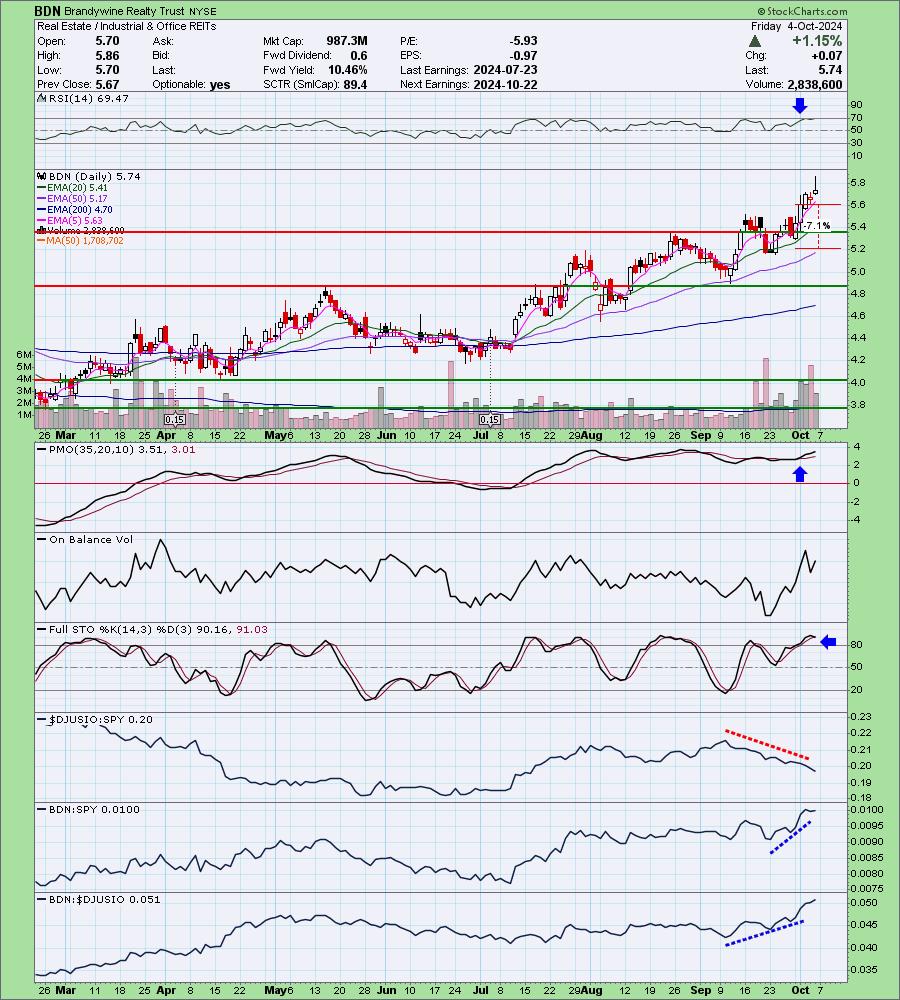The width and height of the screenshot is (900, 1000).
Task: Click the orange MA(50) legend line swatch
Action: [x=41, y=240]
